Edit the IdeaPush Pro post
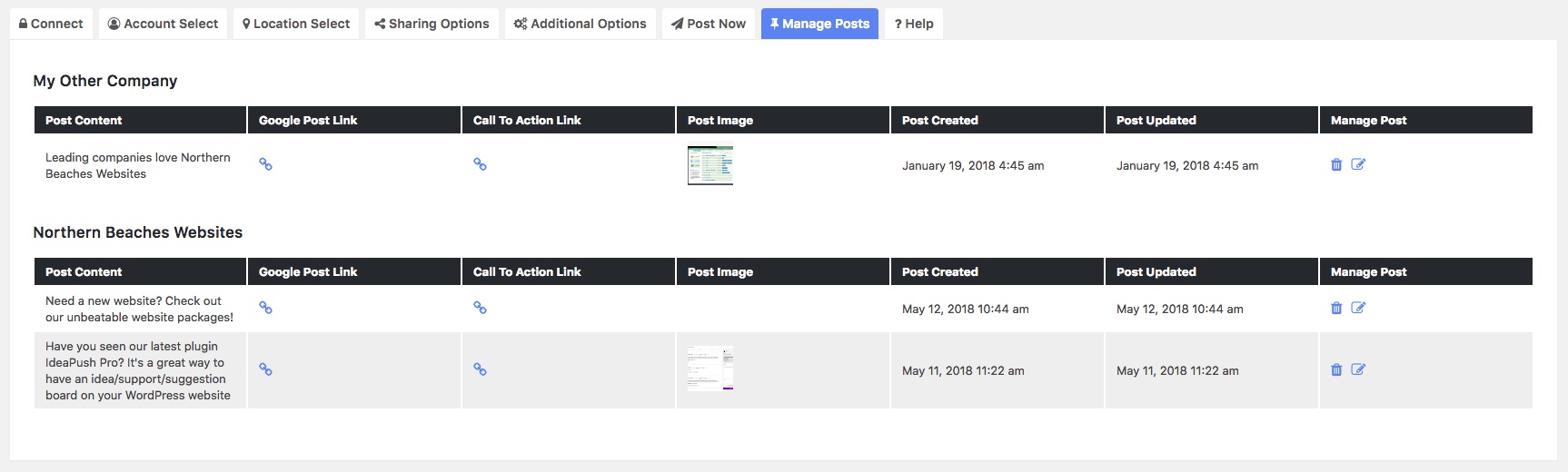The height and width of the screenshot is (472, 1568). 1358,369
